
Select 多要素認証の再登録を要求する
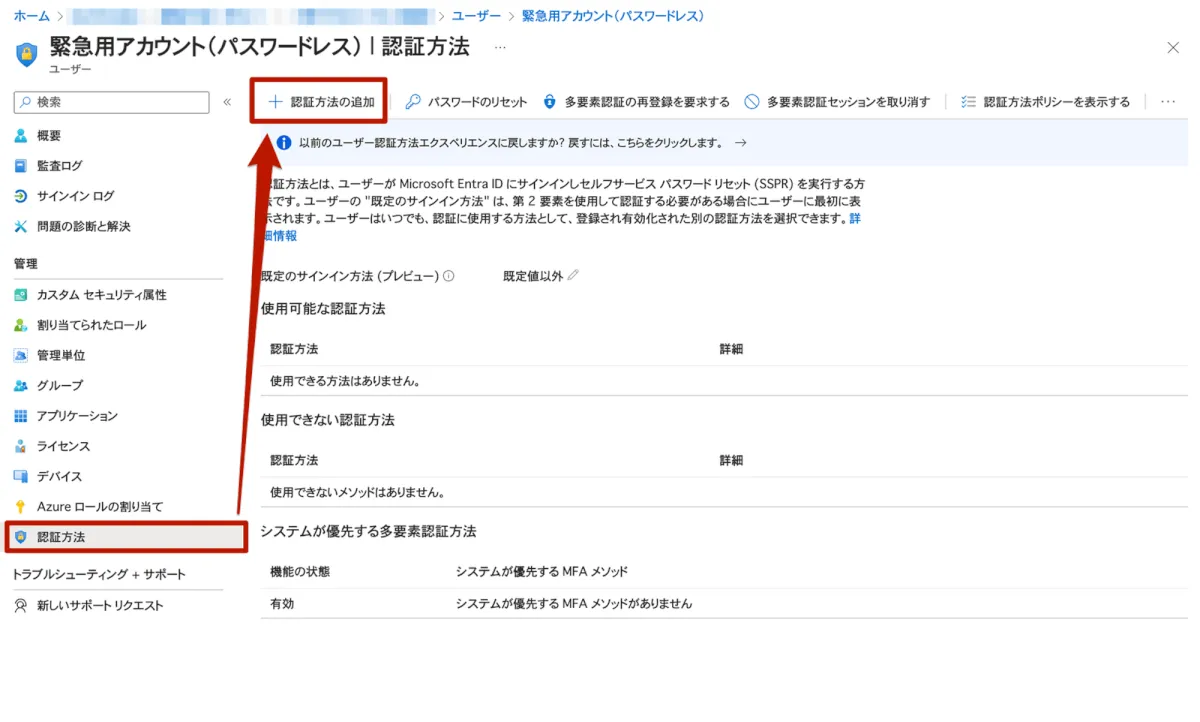point(636,102)
